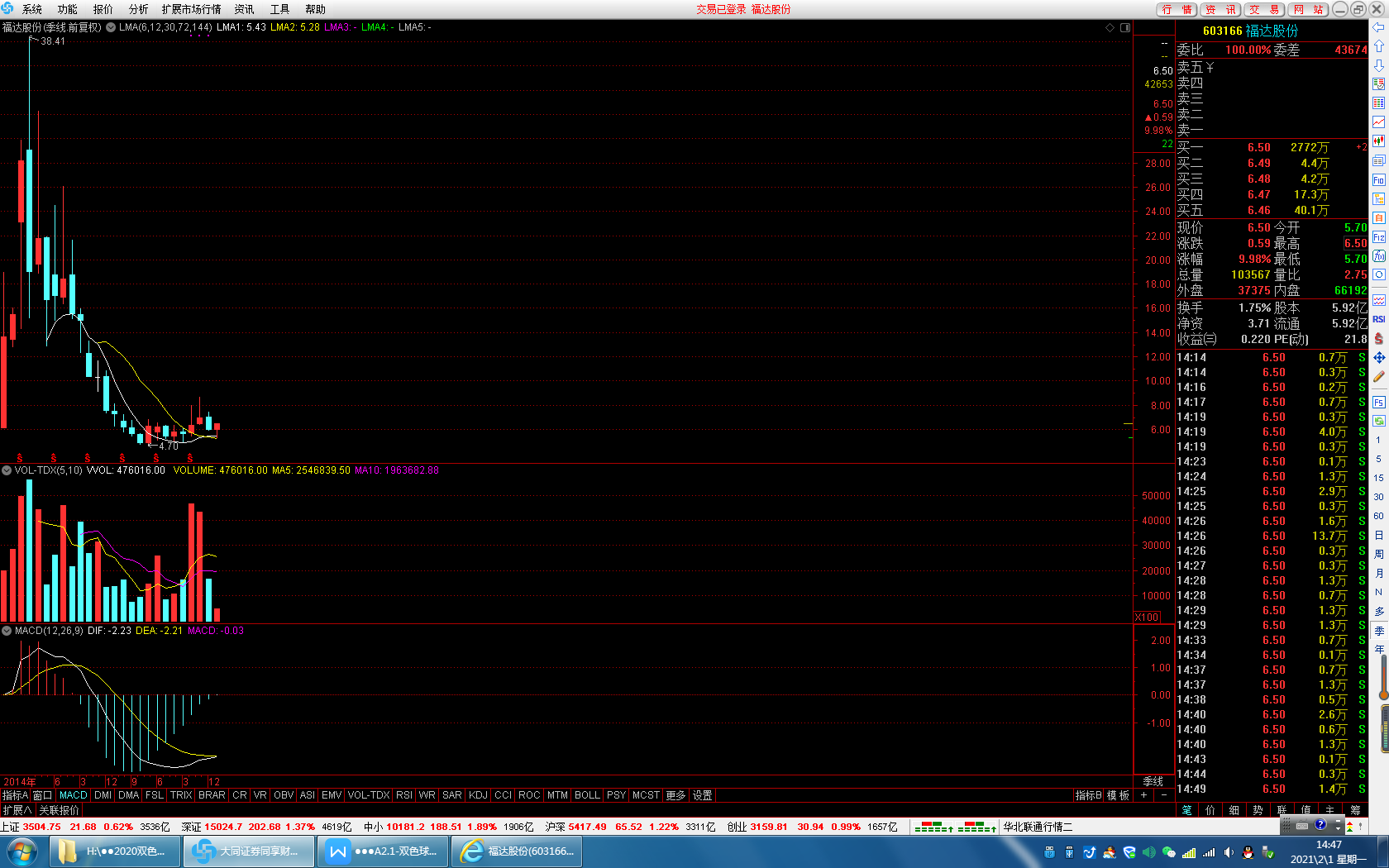This screenshot has width=1389, height=868.
Task: Open the 分析 menu
Action: pyautogui.click(x=139, y=9)
